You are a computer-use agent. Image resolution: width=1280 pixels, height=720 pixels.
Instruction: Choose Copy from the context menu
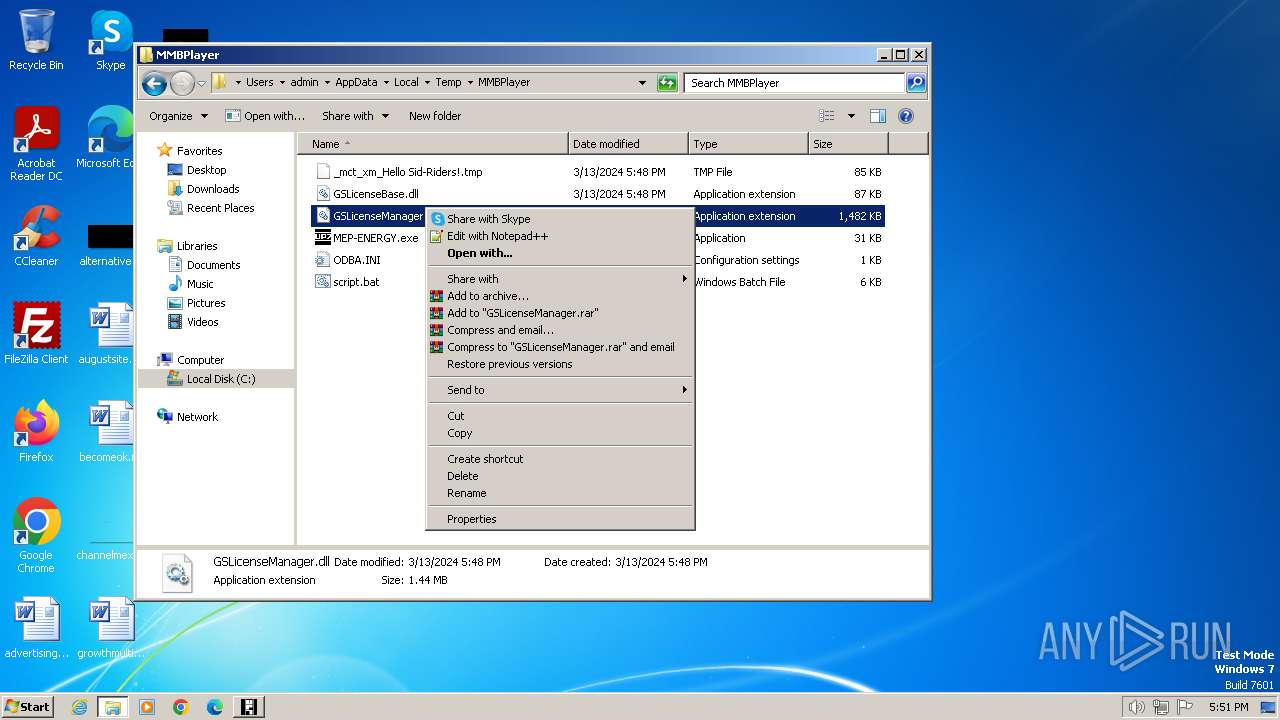coord(559,433)
